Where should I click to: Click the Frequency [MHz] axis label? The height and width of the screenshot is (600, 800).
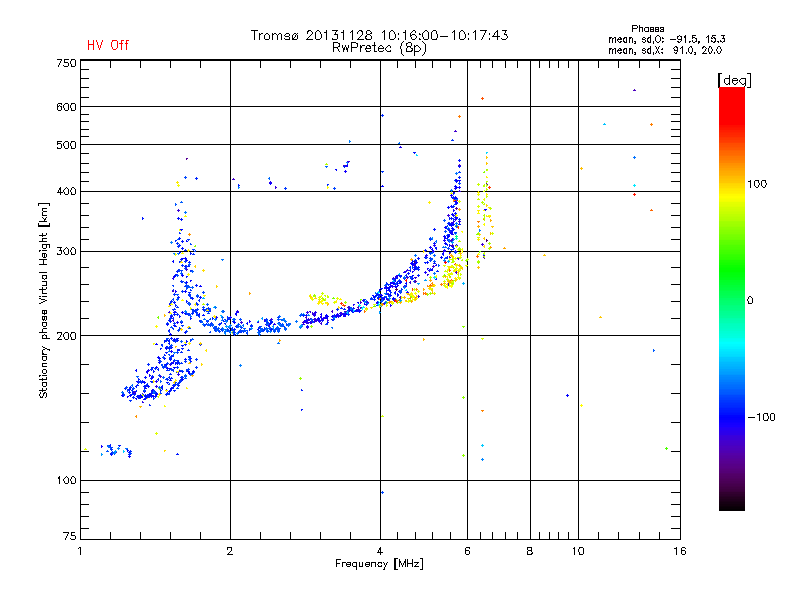pyautogui.click(x=379, y=564)
